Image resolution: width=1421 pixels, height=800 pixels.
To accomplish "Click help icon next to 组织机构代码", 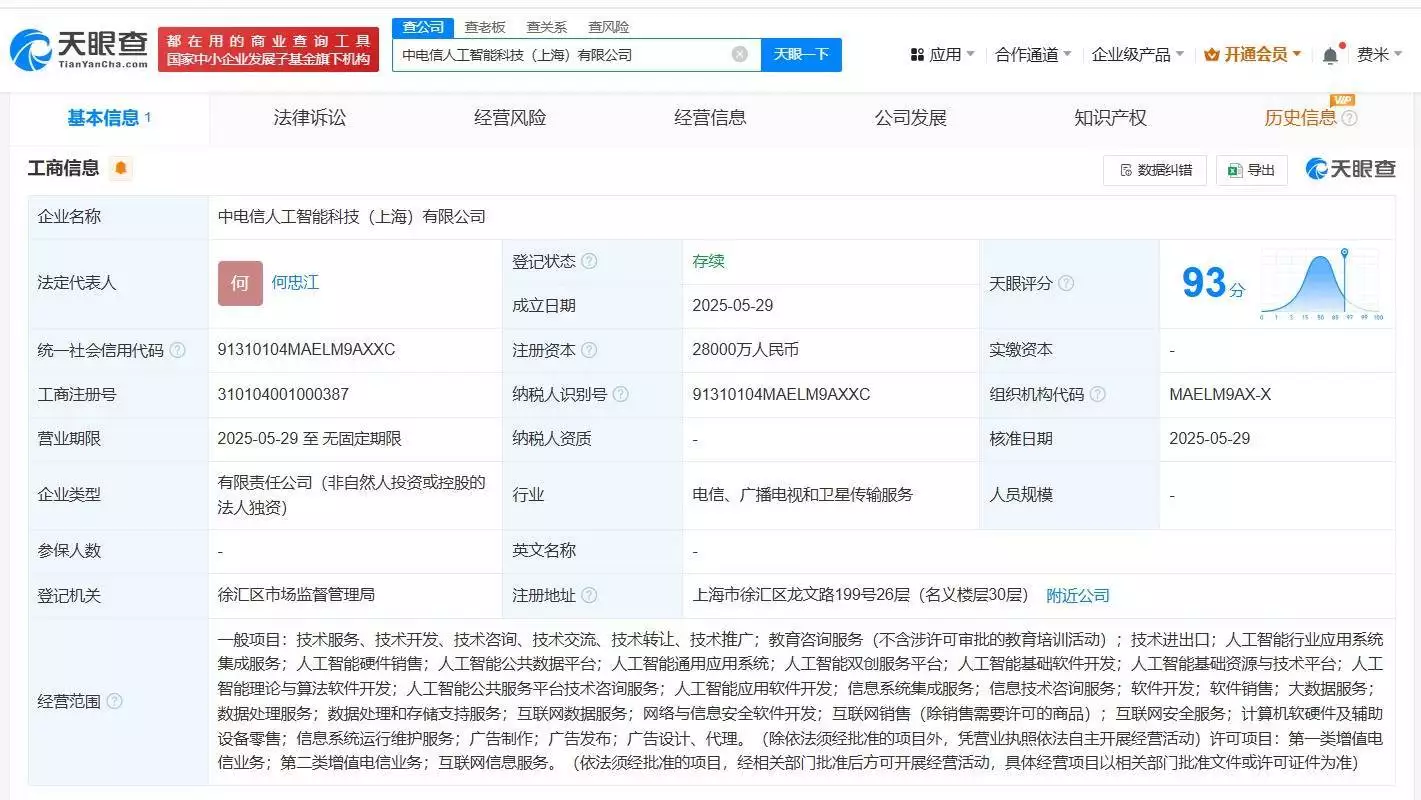I will (x=1097, y=394).
